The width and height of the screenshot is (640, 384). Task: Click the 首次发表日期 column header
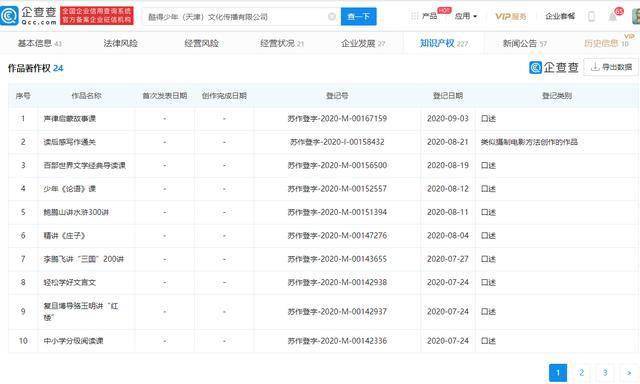(164, 95)
